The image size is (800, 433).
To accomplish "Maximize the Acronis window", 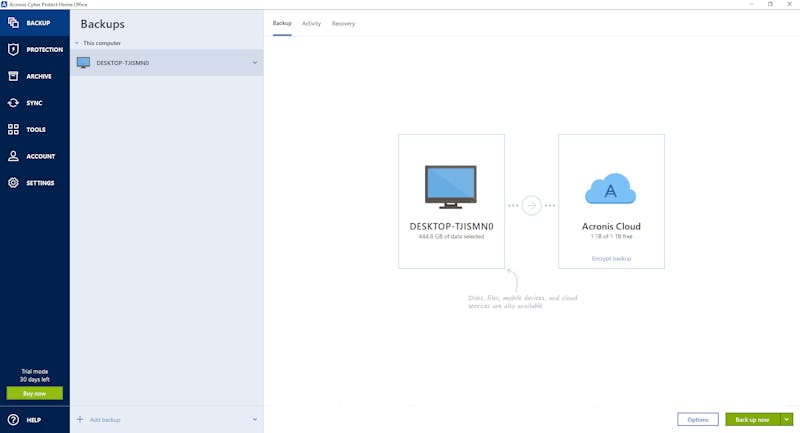I will (770, 4).
